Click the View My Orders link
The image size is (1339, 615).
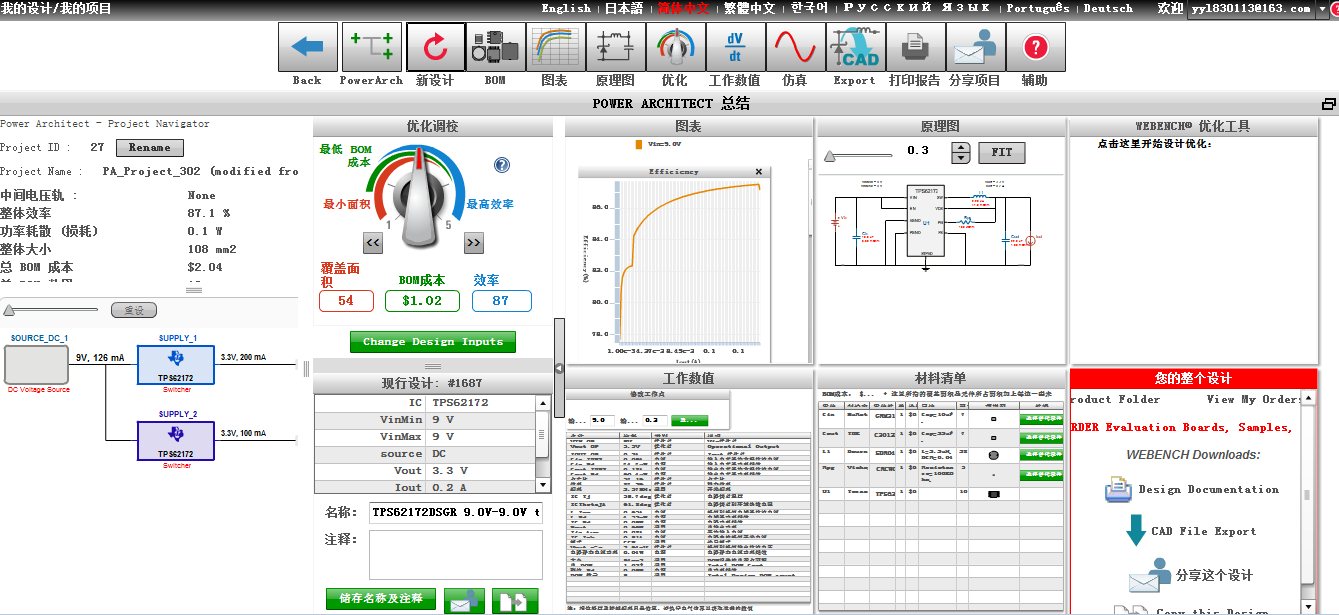pyautogui.click(x=1254, y=399)
